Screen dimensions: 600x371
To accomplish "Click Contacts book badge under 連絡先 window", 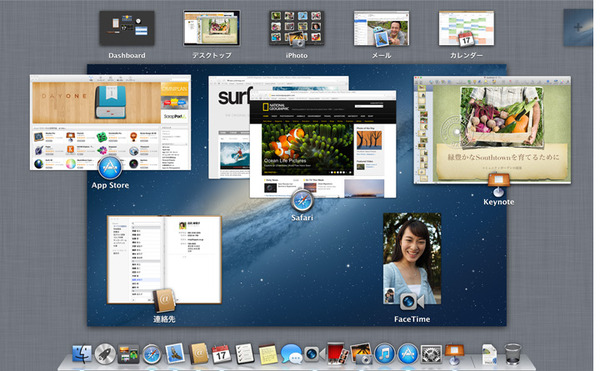I will tap(164, 301).
